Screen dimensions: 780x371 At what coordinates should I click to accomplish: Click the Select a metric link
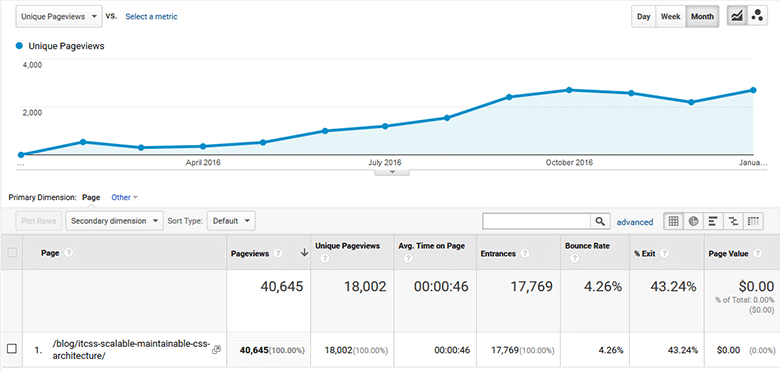pos(151,16)
